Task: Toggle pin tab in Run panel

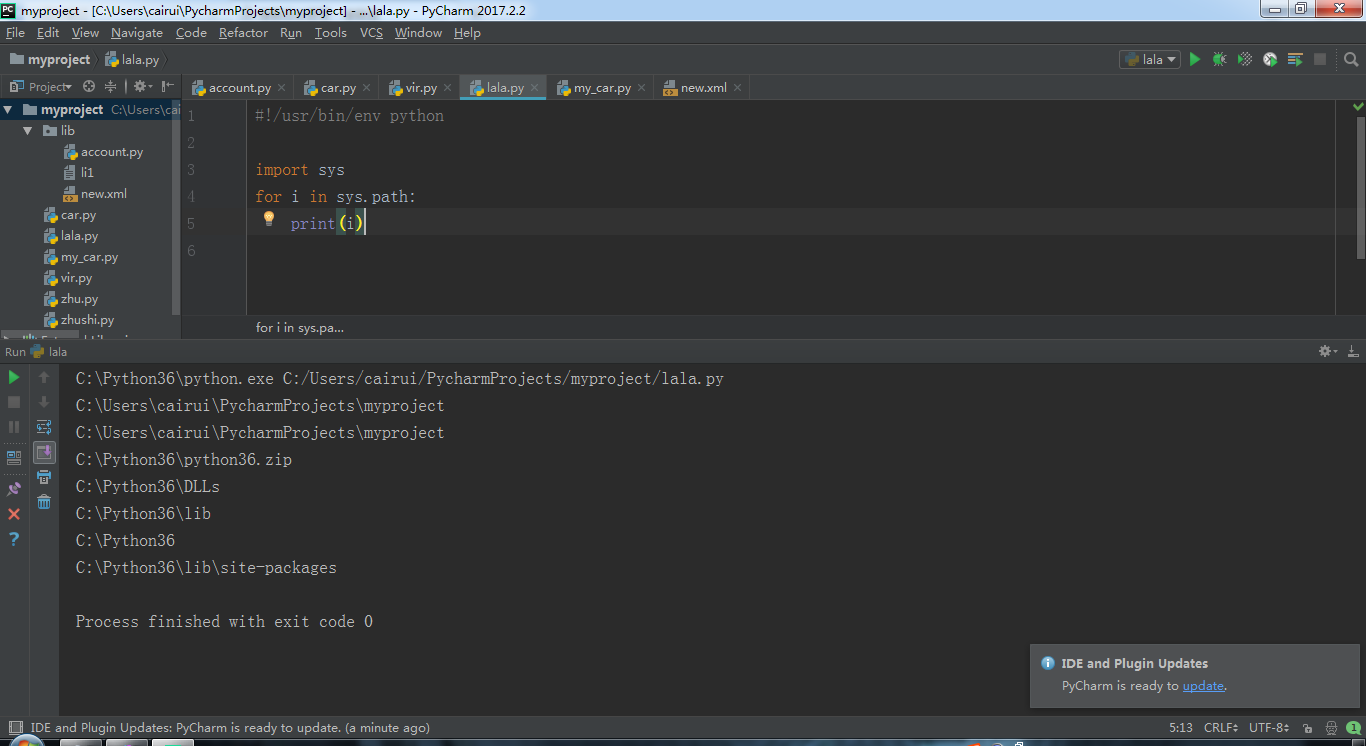Action: tap(14, 489)
